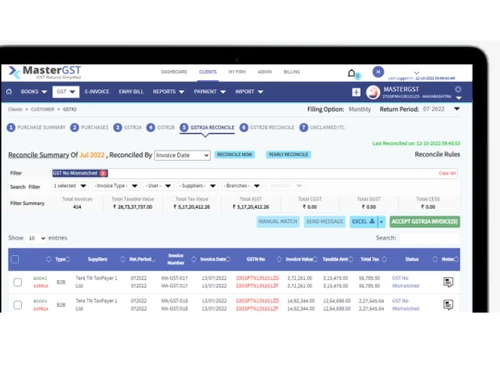
Task: Open the CLIENTS menu
Action: [208, 72]
